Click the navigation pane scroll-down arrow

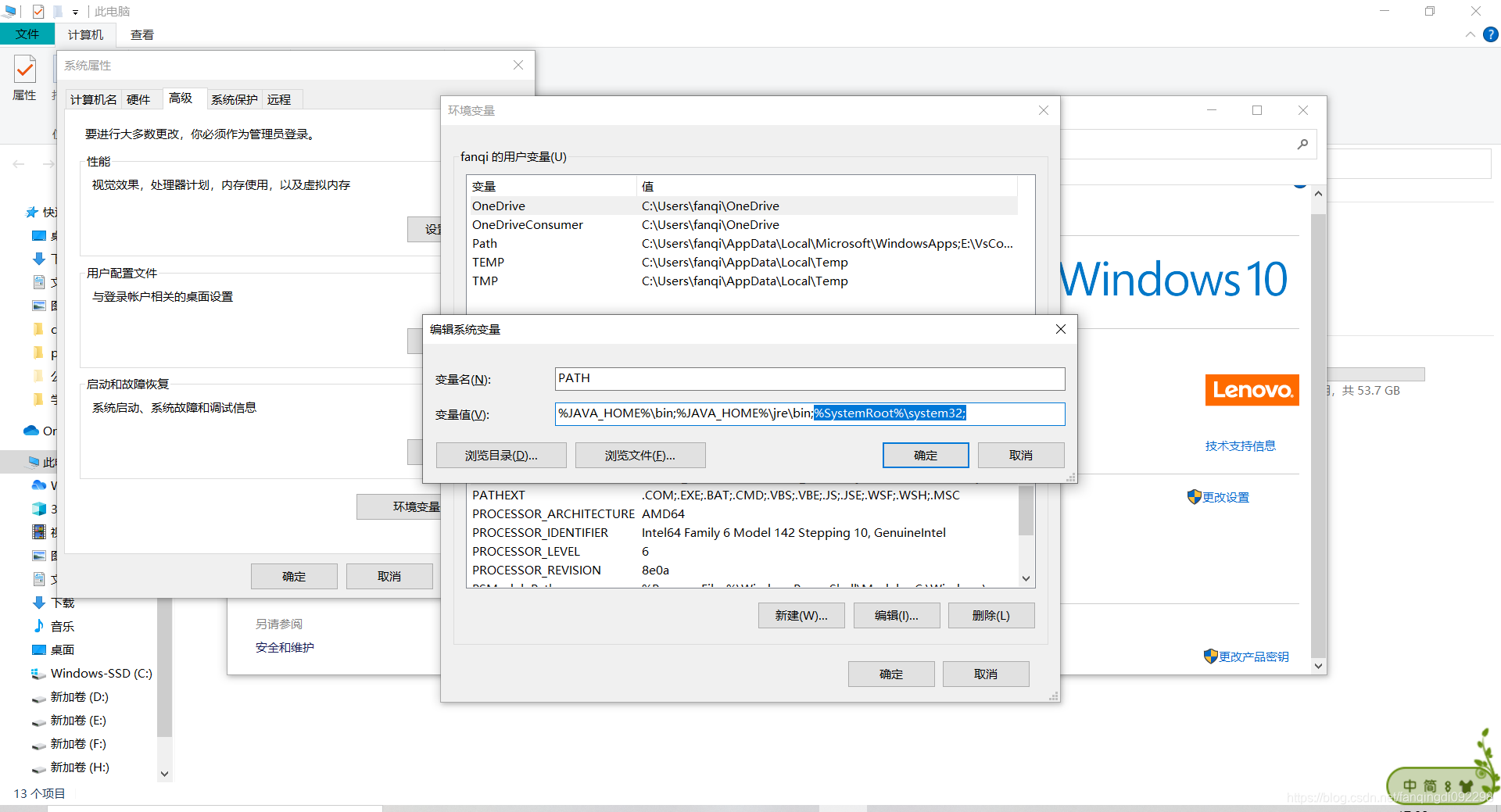164,774
